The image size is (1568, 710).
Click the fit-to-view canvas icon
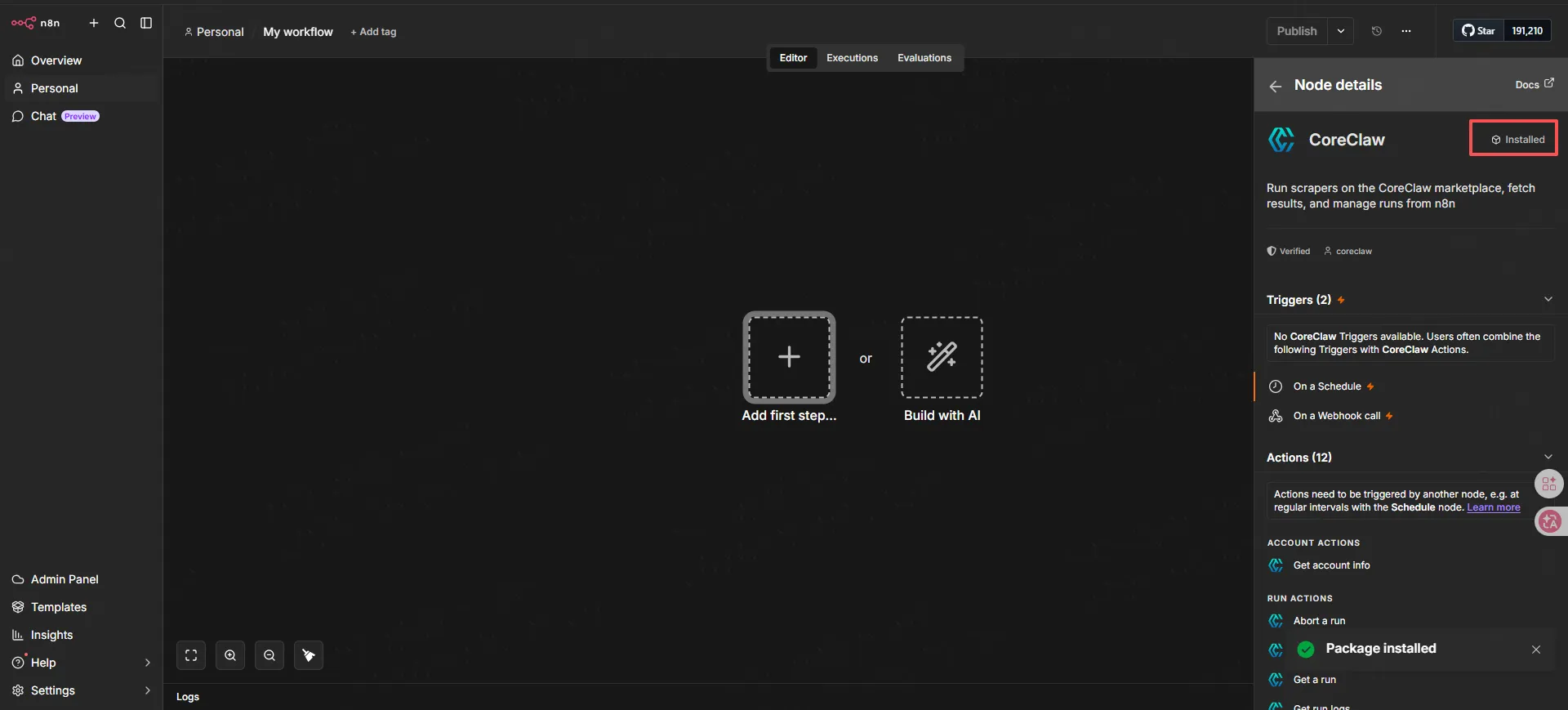coord(191,655)
